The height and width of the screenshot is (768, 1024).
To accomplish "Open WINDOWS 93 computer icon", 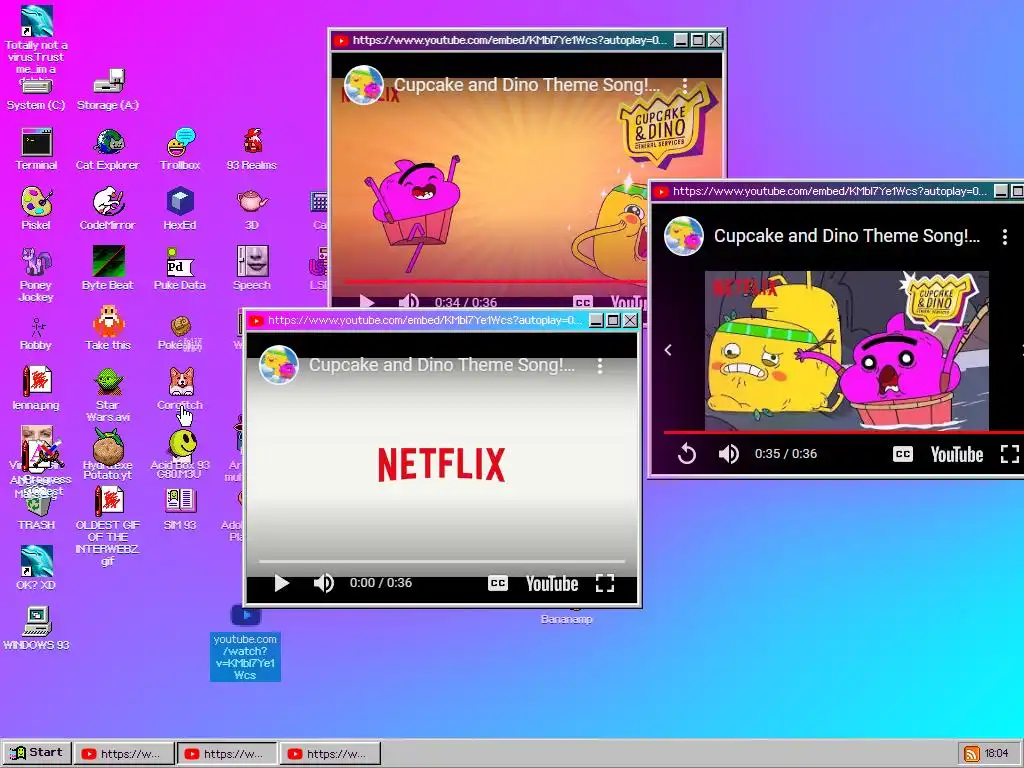I will tap(37, 628).
